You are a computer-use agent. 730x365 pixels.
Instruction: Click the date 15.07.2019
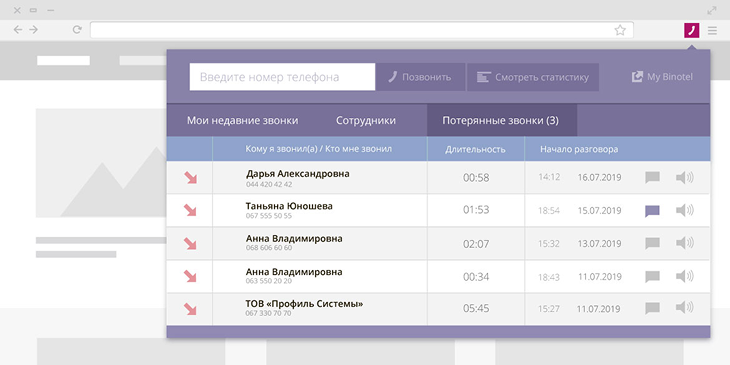[599, 211]
